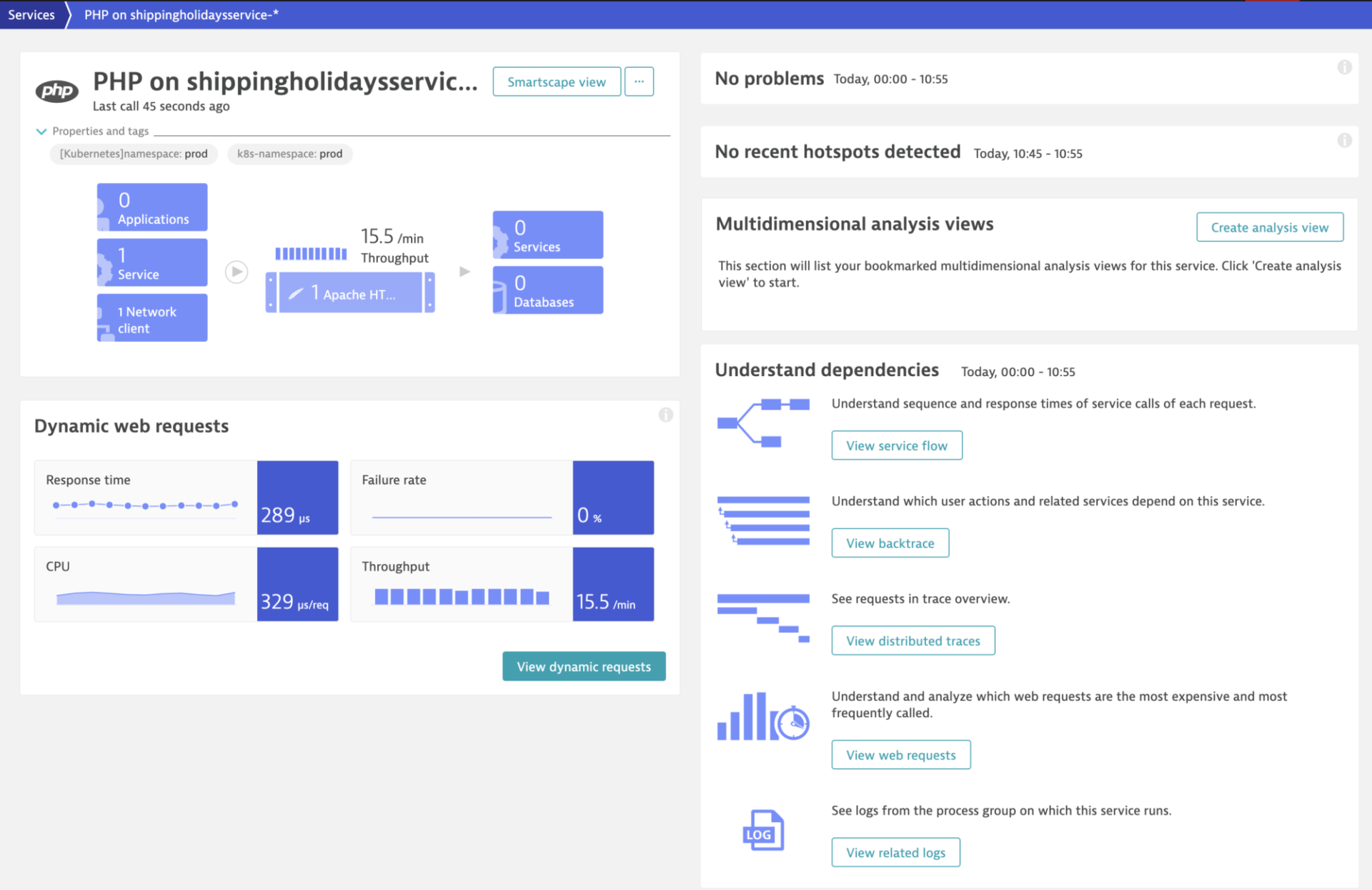
Task: Click the web requests bar chart icon
Action: pos(763,716)
